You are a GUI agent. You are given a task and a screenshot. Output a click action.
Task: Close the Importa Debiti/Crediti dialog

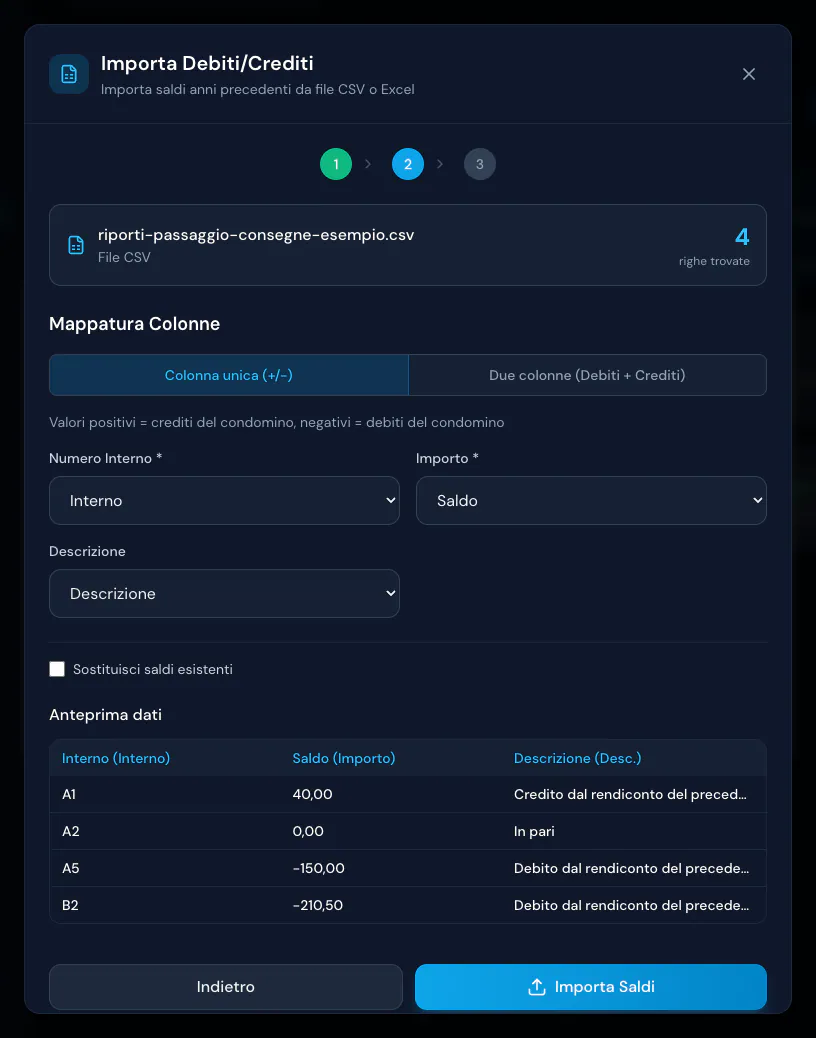click(748, 74)
